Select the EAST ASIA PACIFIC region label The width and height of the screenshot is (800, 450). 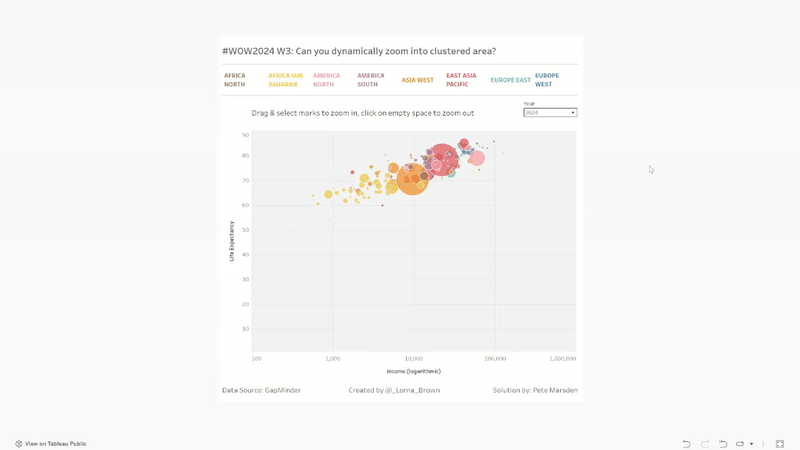(x=461, y=80)
